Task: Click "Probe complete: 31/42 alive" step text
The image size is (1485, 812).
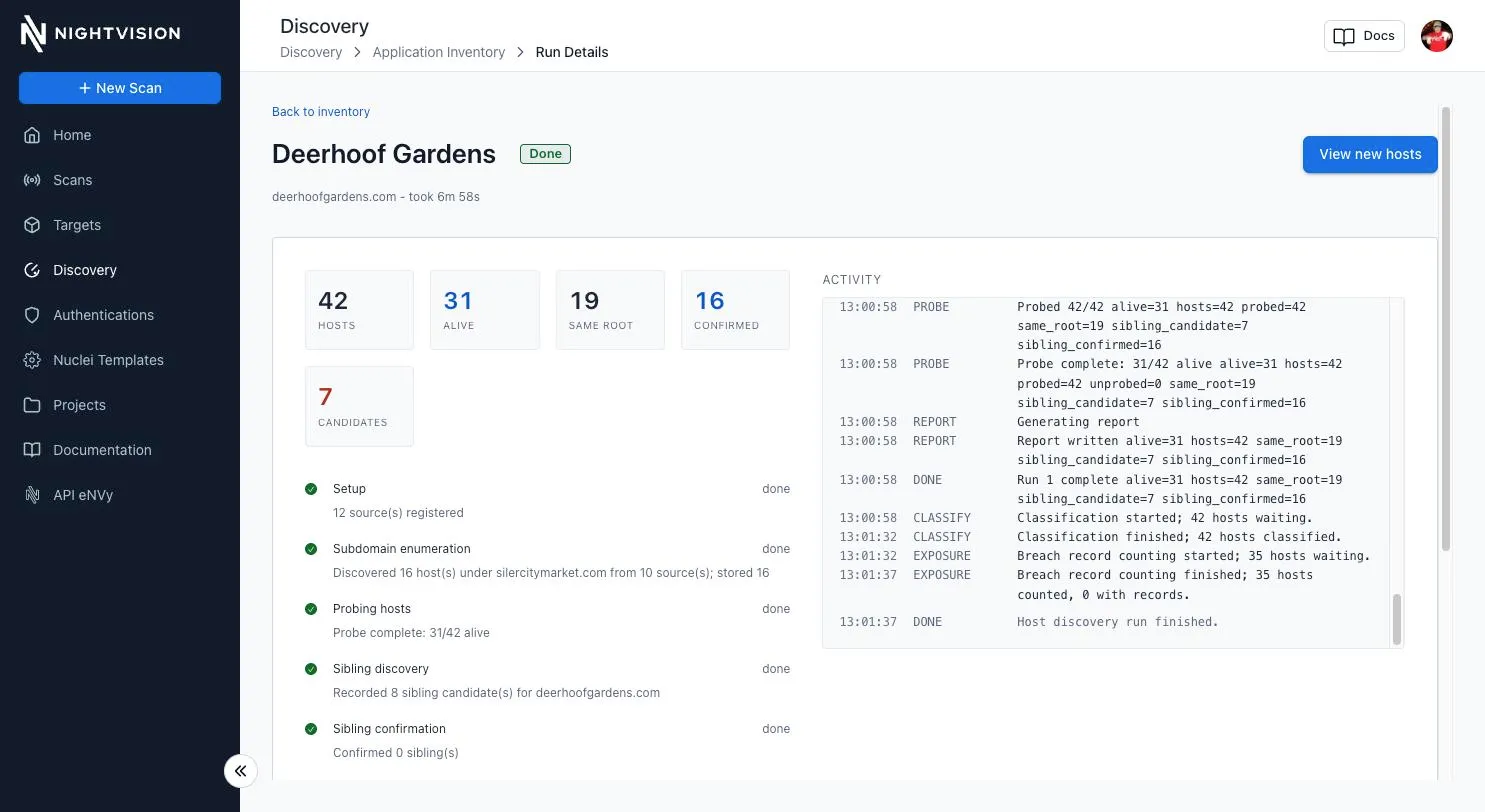Action: click(411, 633)
